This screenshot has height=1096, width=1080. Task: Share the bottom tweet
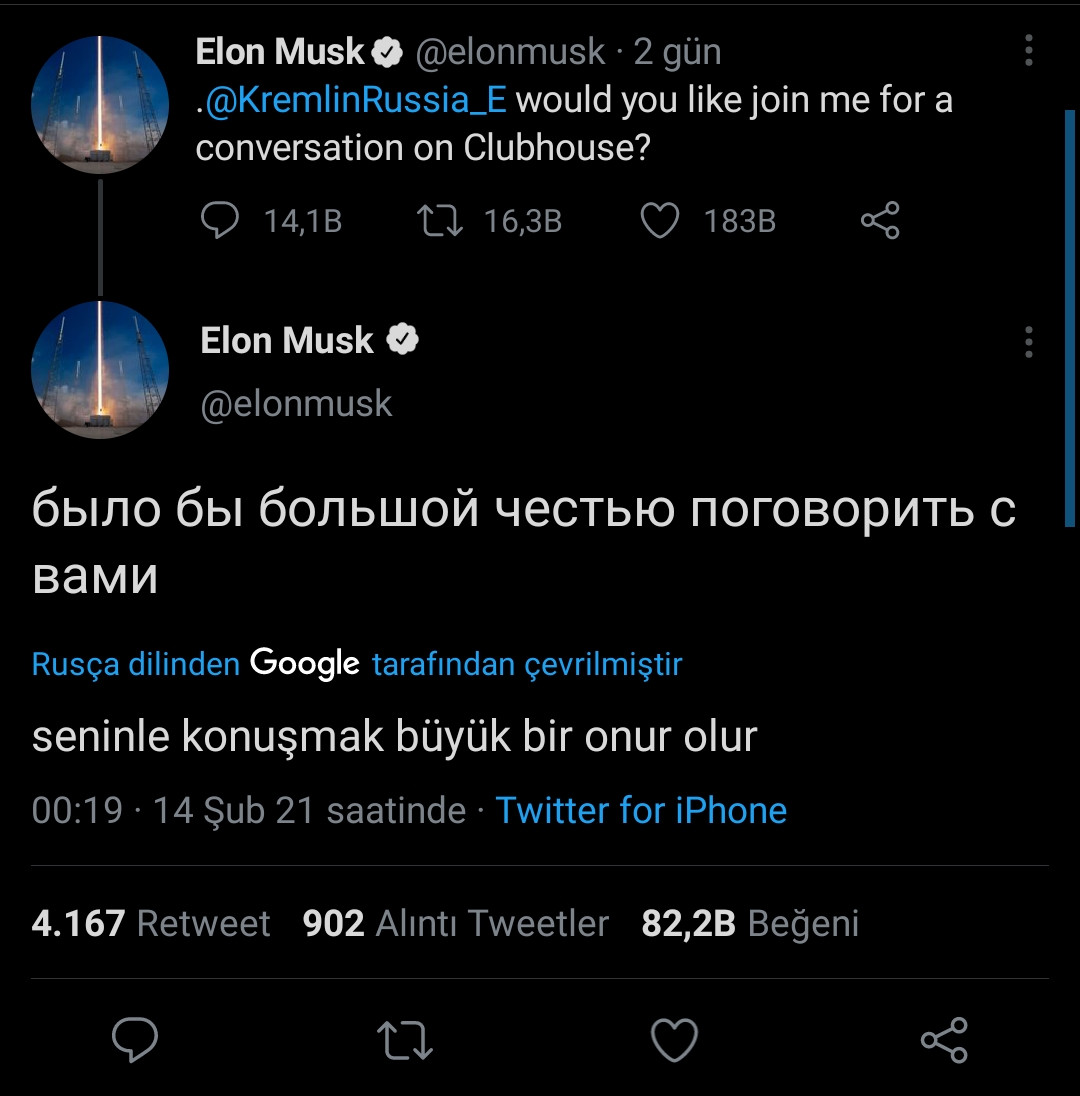click(x=944, y=1042)
